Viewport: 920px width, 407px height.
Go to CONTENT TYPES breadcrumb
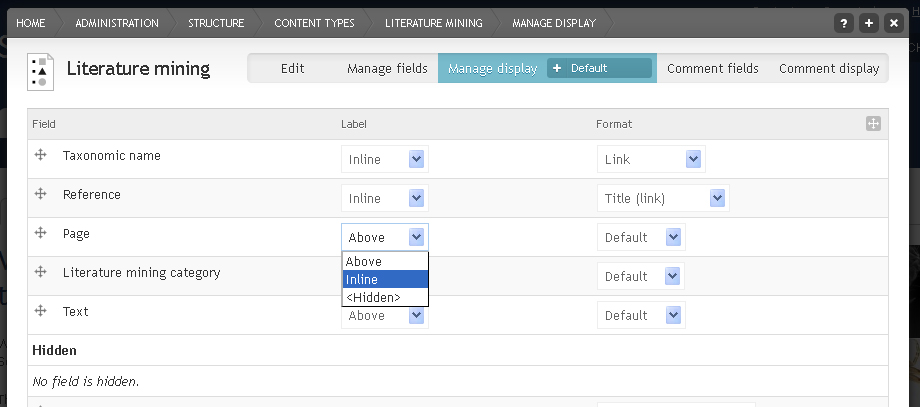pyautogui.click(x=314, y=23)
